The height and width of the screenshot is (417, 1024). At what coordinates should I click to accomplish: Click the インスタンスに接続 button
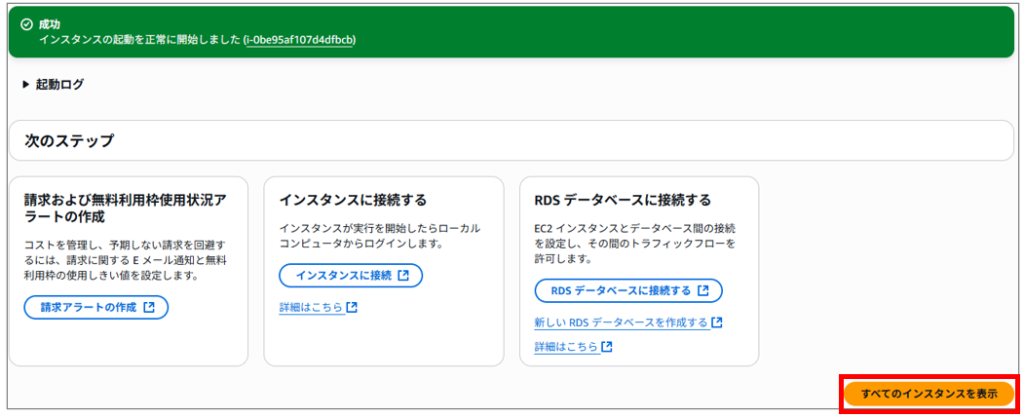coord(351,275)
